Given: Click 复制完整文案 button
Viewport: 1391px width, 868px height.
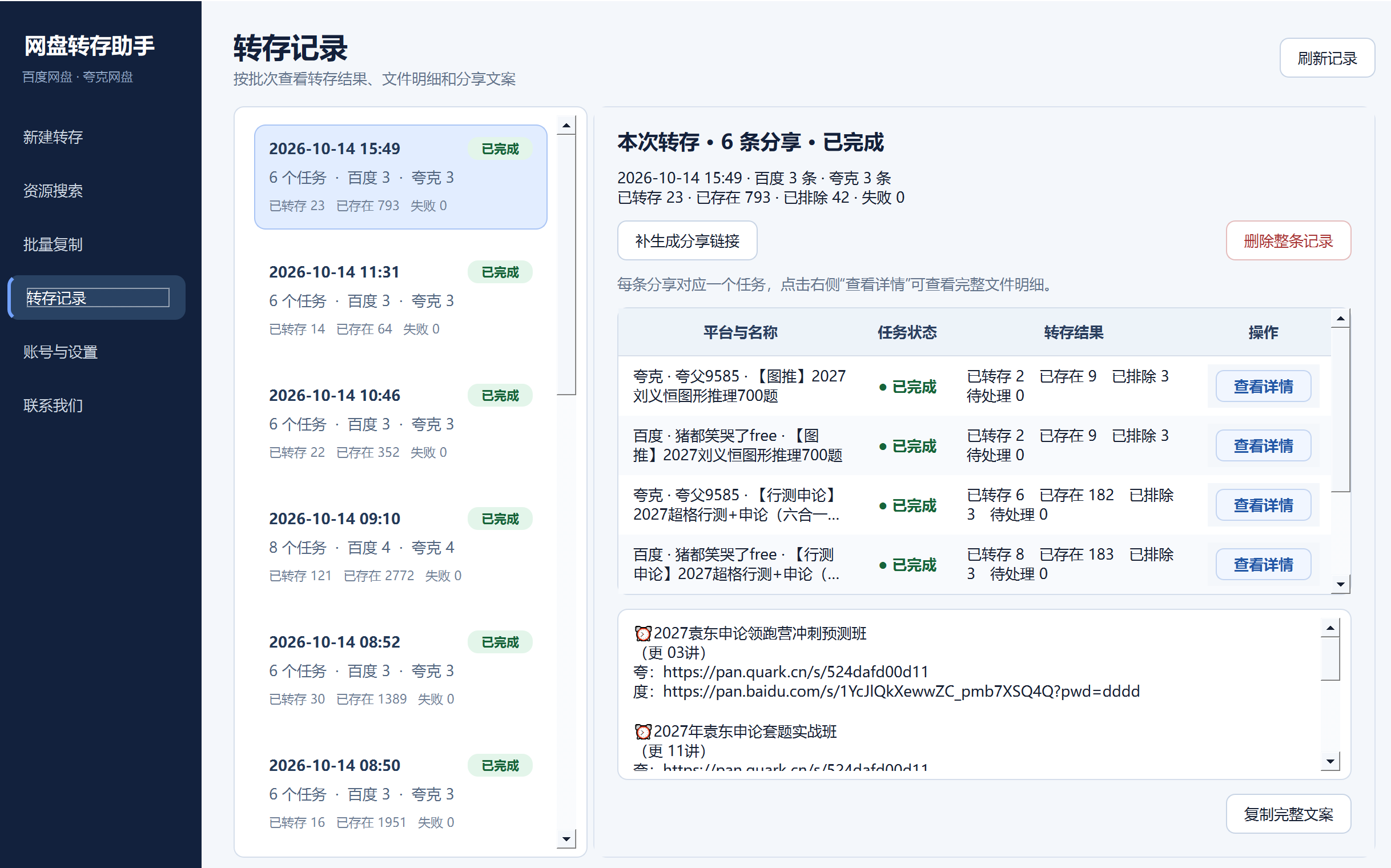Looking at the screenshot, I should pos(1288,813).
